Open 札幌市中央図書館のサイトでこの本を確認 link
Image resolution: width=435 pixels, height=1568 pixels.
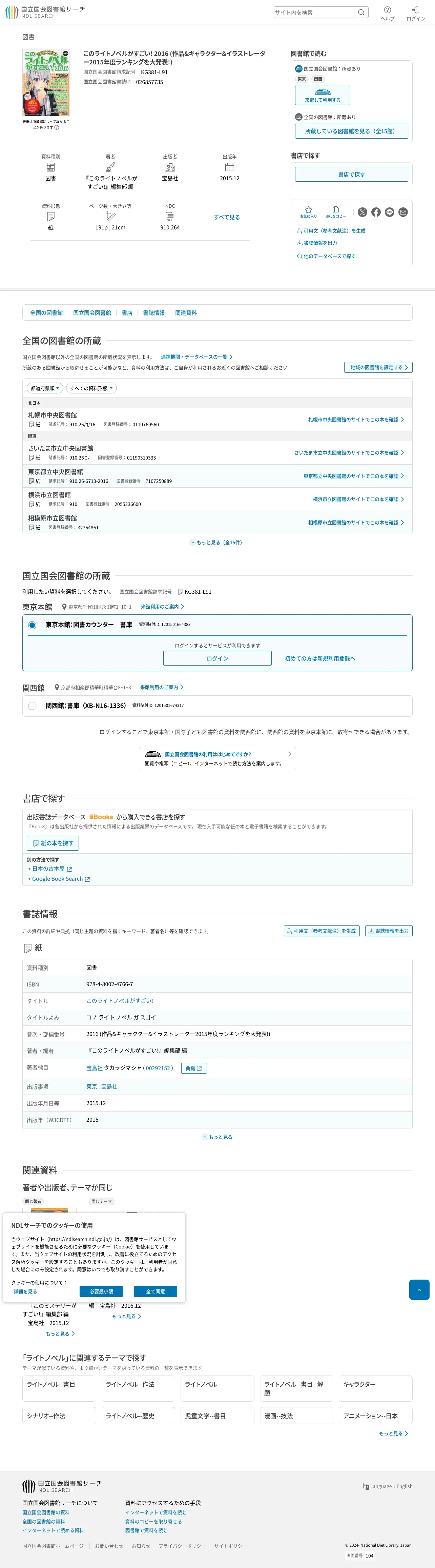pyautogui.click(x=356, y=420)
